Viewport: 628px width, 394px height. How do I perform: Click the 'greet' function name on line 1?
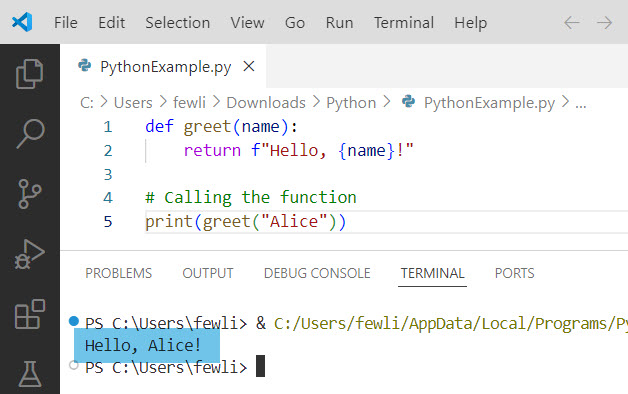click(x=207, y=127)
